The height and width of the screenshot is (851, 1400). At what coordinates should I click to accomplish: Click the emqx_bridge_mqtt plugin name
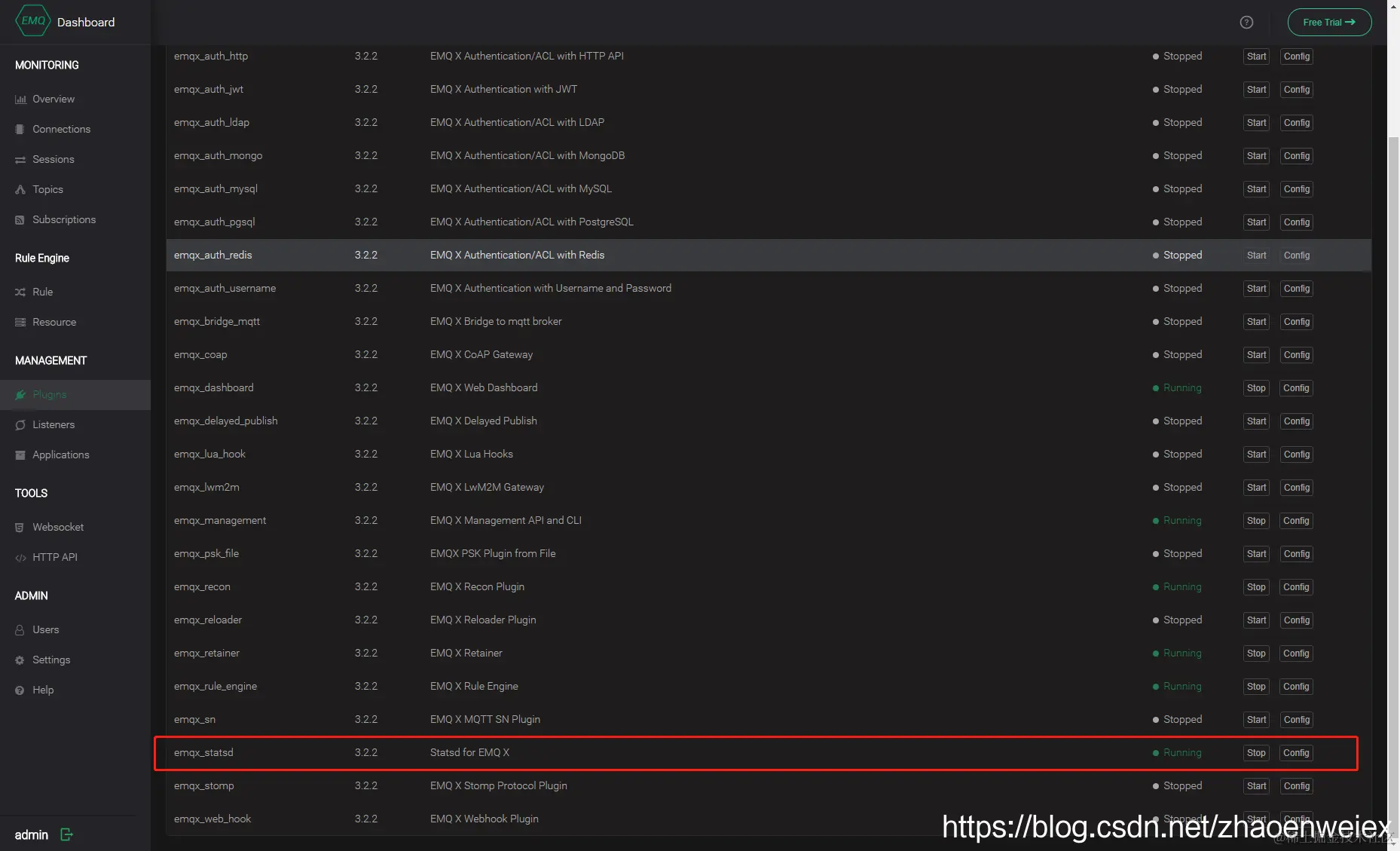tap(217, 321)
